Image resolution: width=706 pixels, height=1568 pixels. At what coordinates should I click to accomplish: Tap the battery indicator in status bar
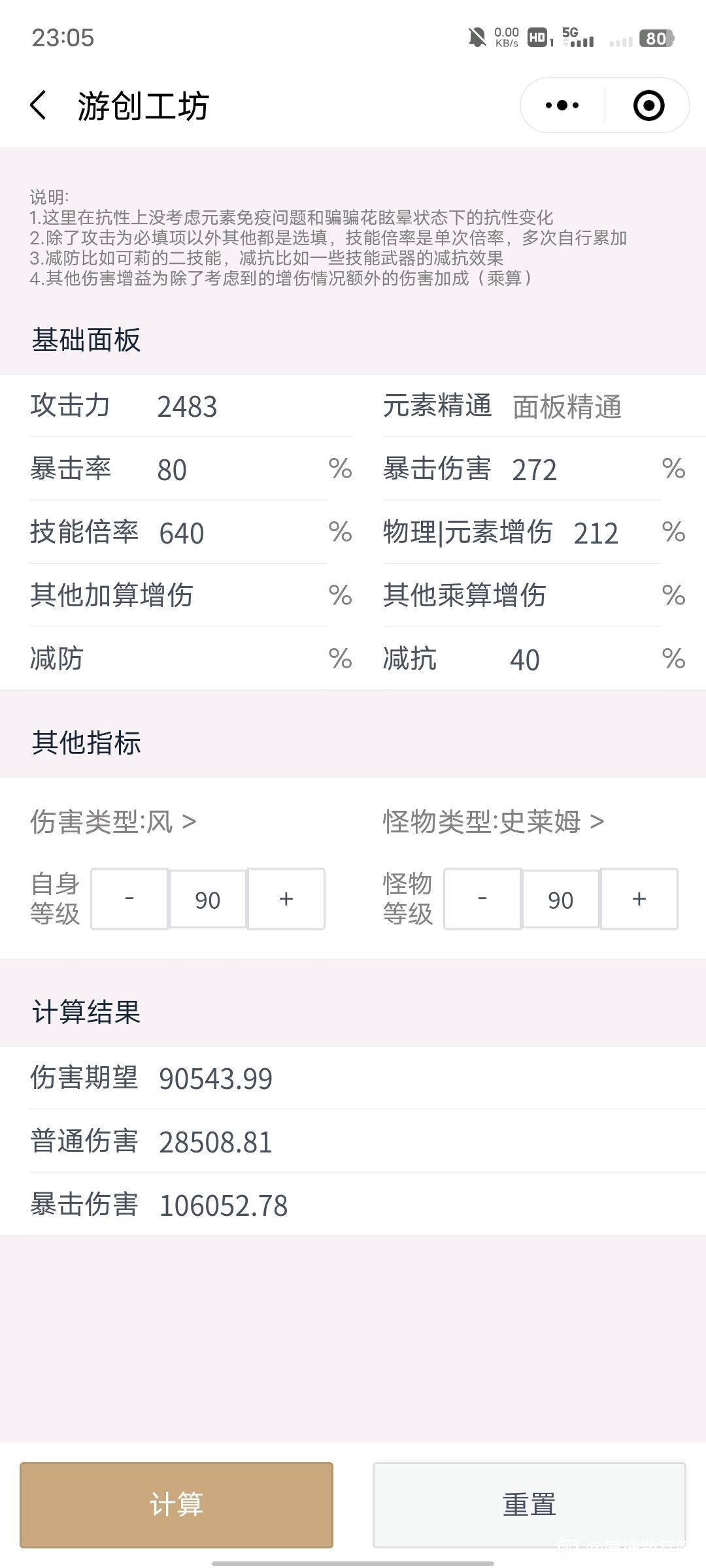click(656, 39)
